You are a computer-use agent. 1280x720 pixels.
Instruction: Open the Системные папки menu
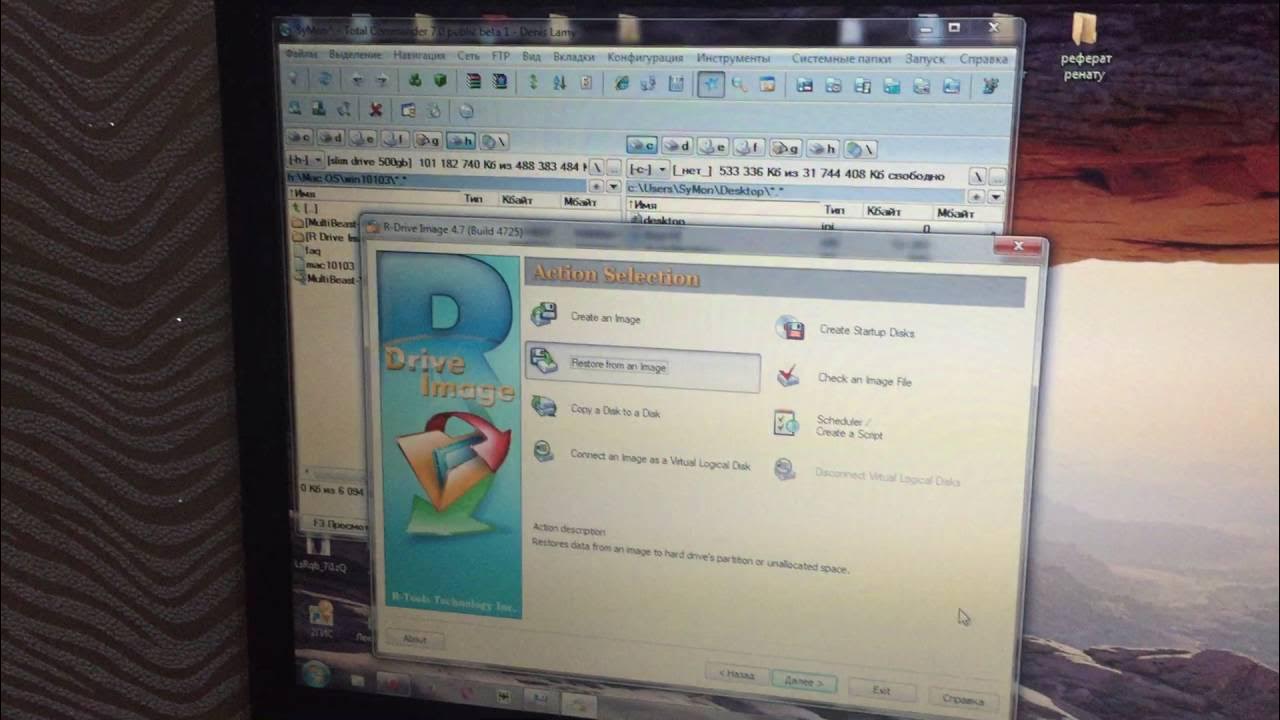pos(841,59)
